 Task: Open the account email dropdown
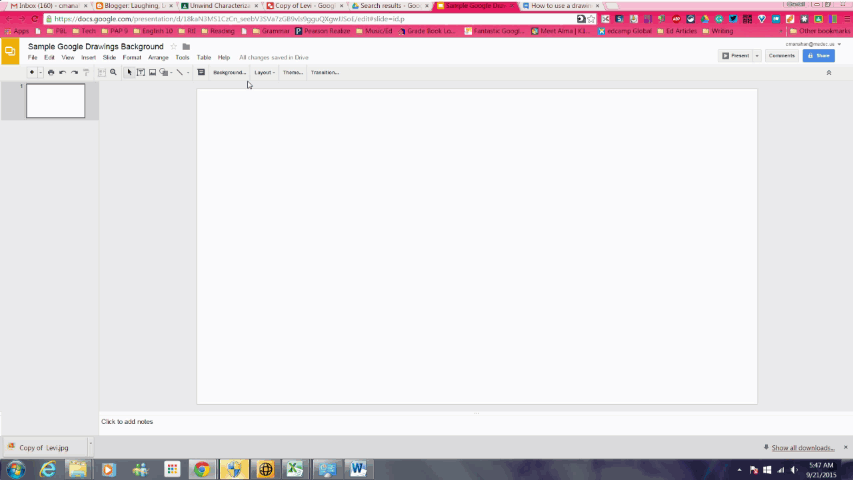tap(813, 44)
